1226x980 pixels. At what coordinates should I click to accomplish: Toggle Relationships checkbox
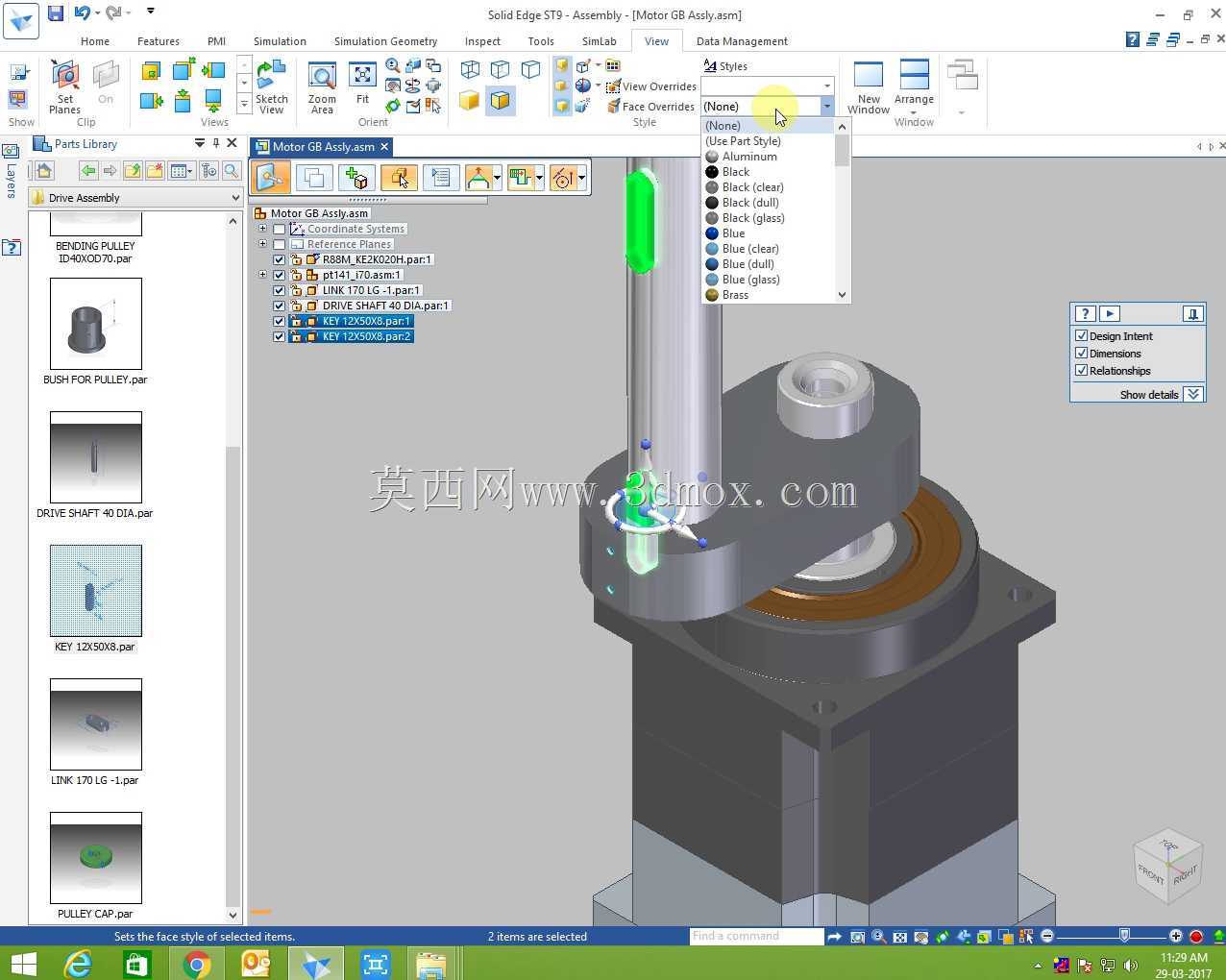click(1082, 370)
